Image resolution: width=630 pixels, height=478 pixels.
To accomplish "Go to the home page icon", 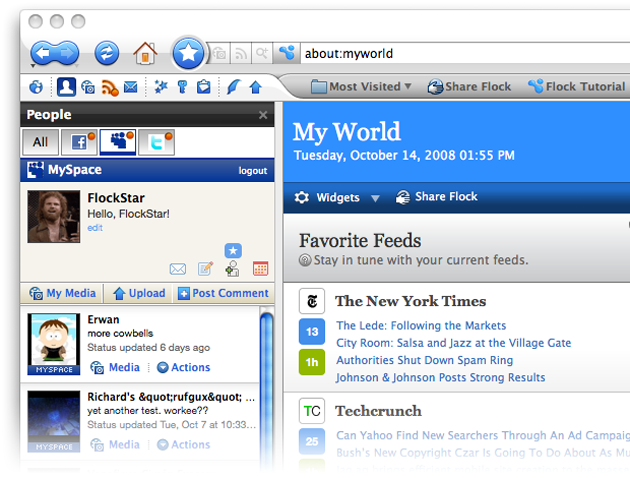I will tap(145, 53).
